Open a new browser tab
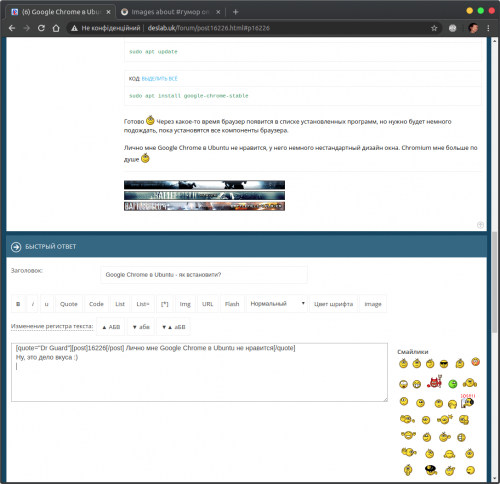The height and width of the screenshot is (484, 500). coord(236,12)
